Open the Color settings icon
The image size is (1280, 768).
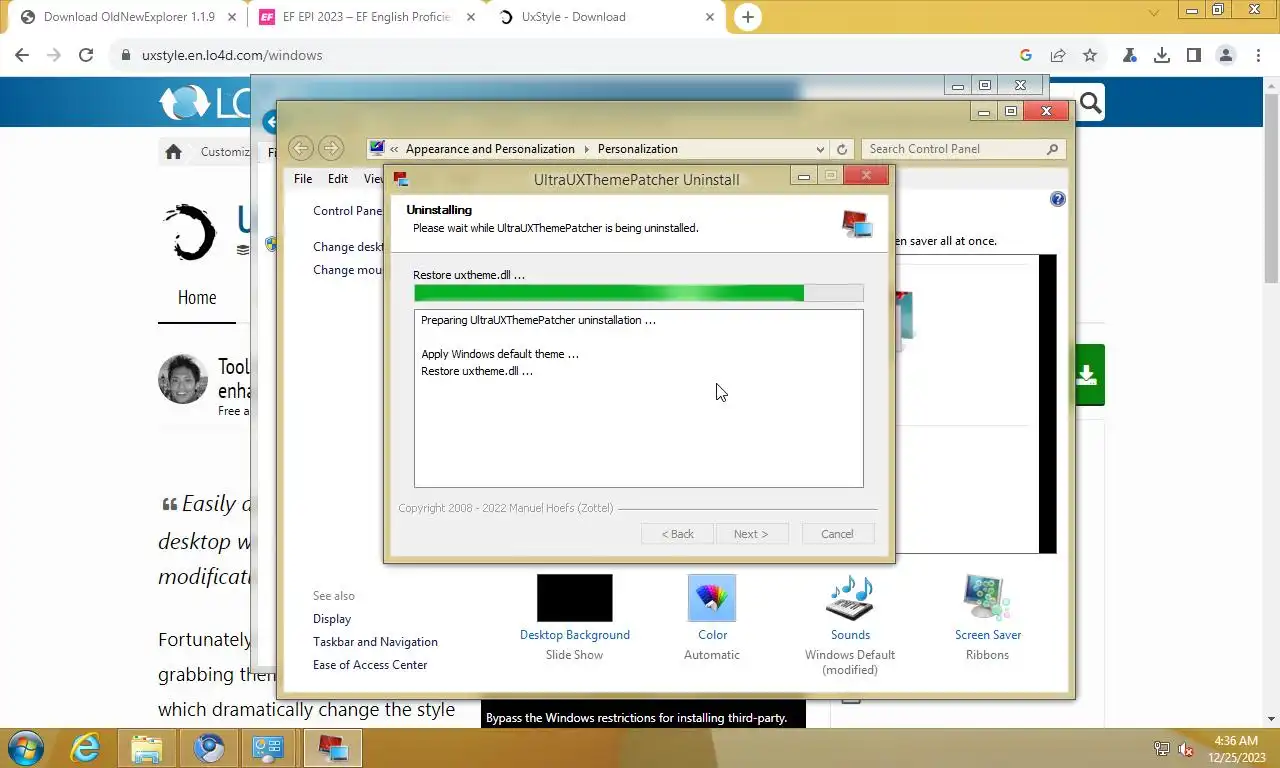click(712, 598)
